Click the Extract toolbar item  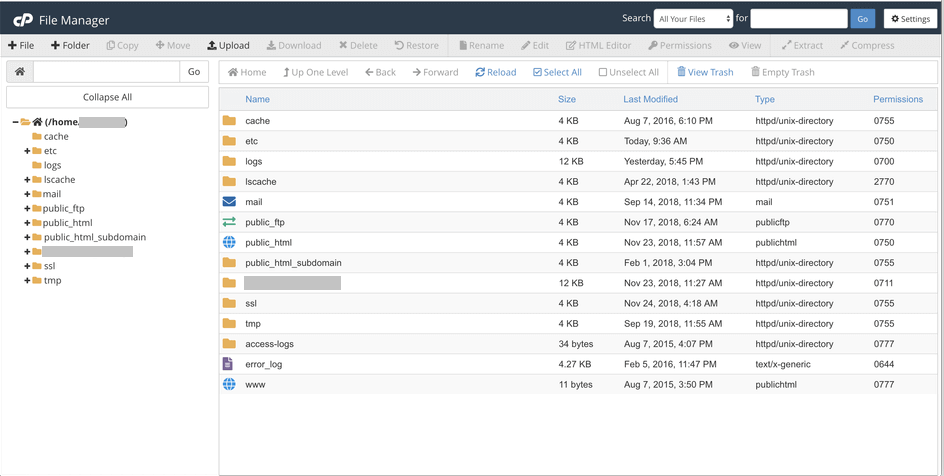click(x=802, y=45)
